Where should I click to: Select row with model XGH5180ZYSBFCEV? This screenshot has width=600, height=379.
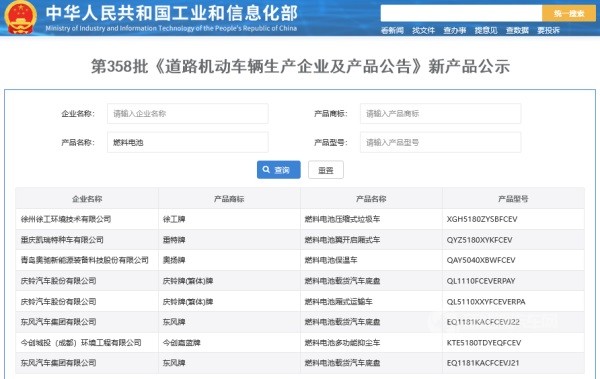pyautogui.click(x=300, y=219)
